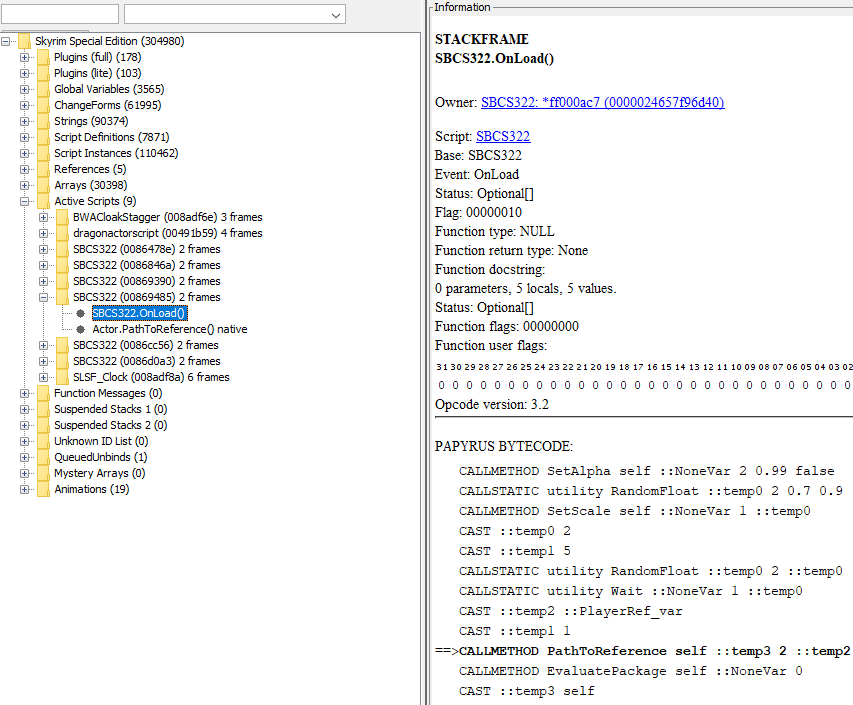Click the Plugins (full) folder icon
Screen dimensions: 853x705
44,57
